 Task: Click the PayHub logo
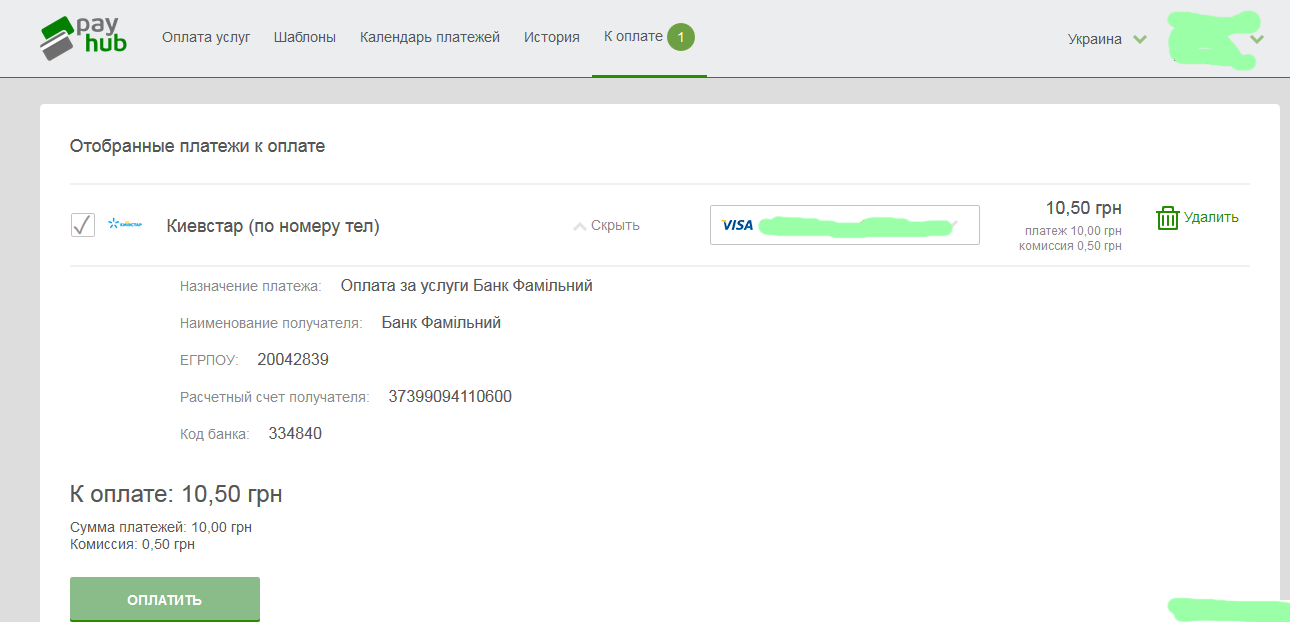point(84,38)
